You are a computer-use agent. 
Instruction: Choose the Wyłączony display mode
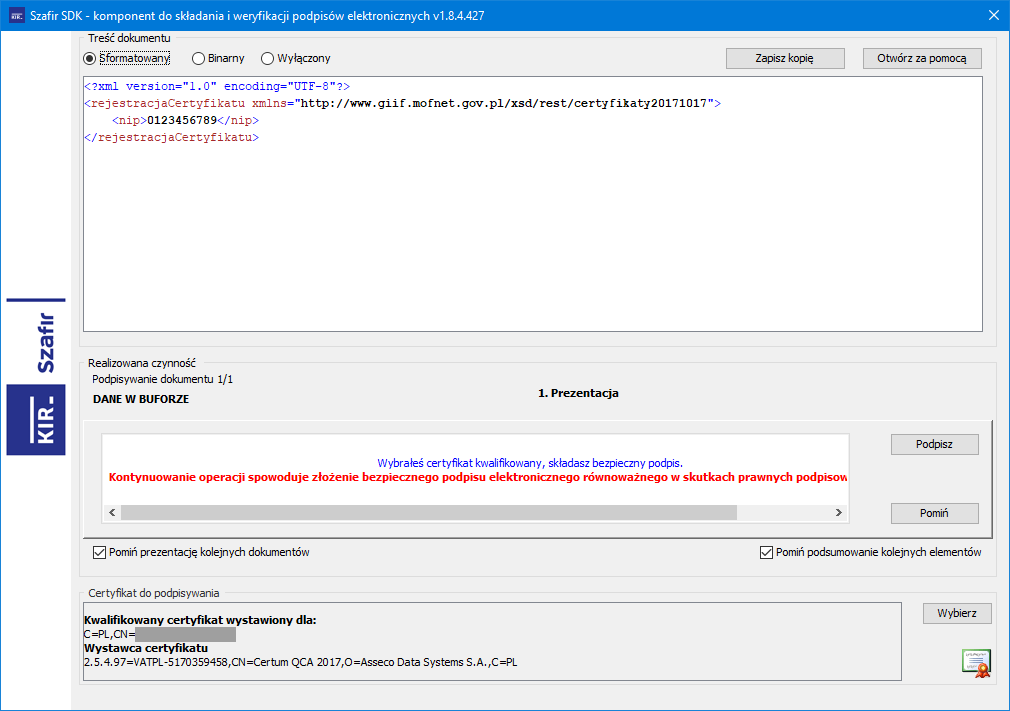click(x=267, y=59)
